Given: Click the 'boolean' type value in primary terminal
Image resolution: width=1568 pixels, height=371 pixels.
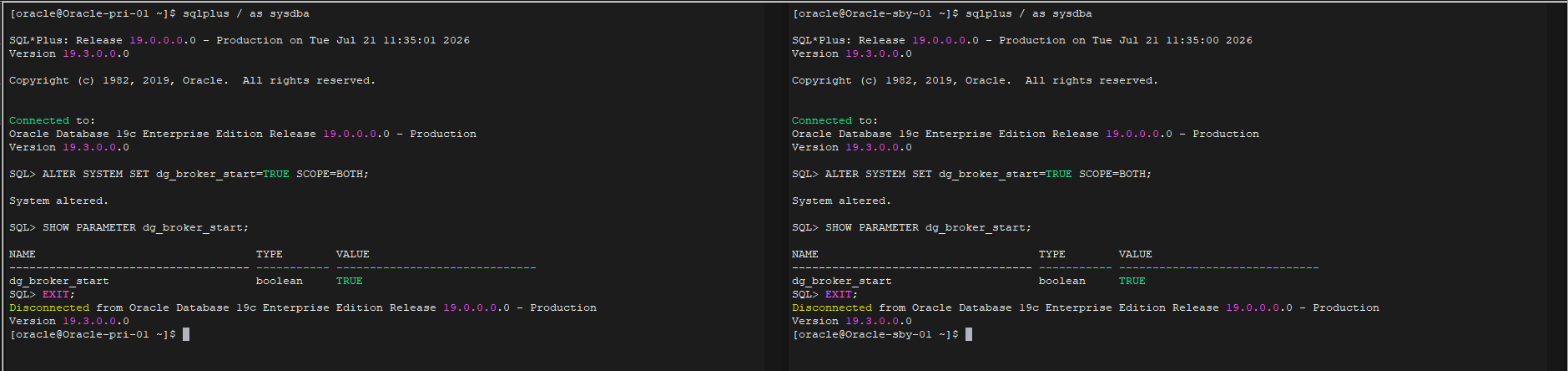Looking at the screenshot, I should click(x=280, y=281).
